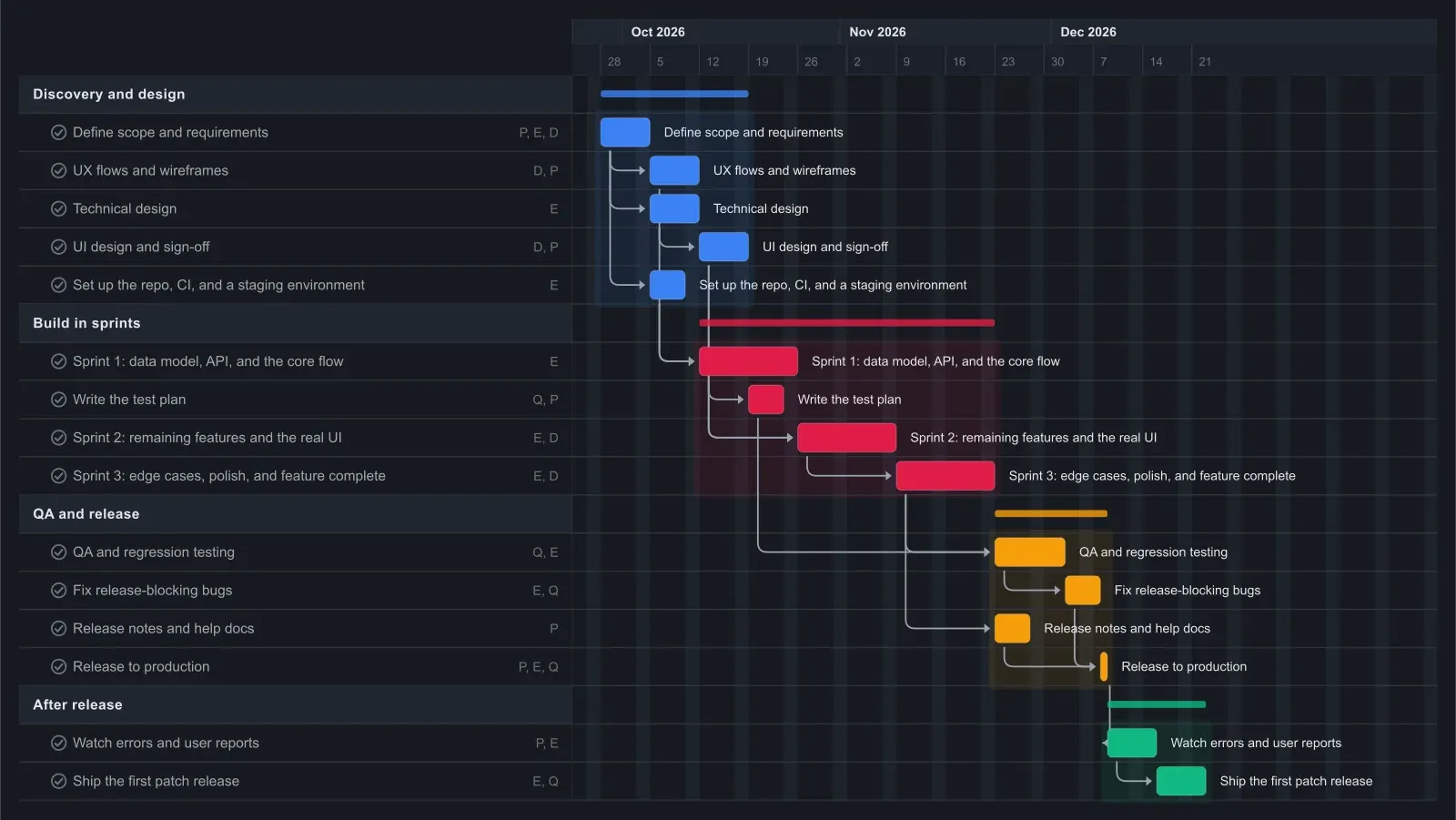Viewport: 1456px width, 820px height.
Task: Toggle completion check for UI design and sign-off
Action: click(x=58, y=248)
